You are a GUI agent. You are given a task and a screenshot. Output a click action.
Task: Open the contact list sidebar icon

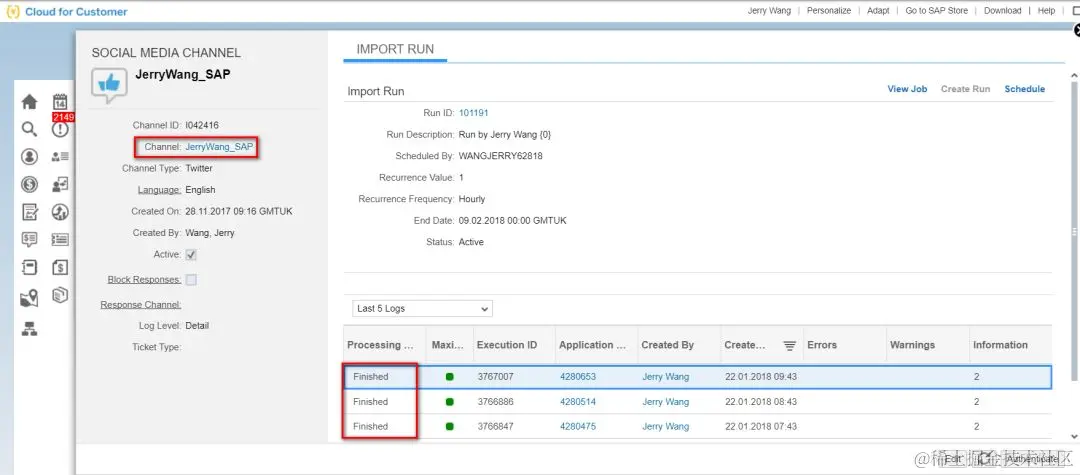click(x=60, y=157)
